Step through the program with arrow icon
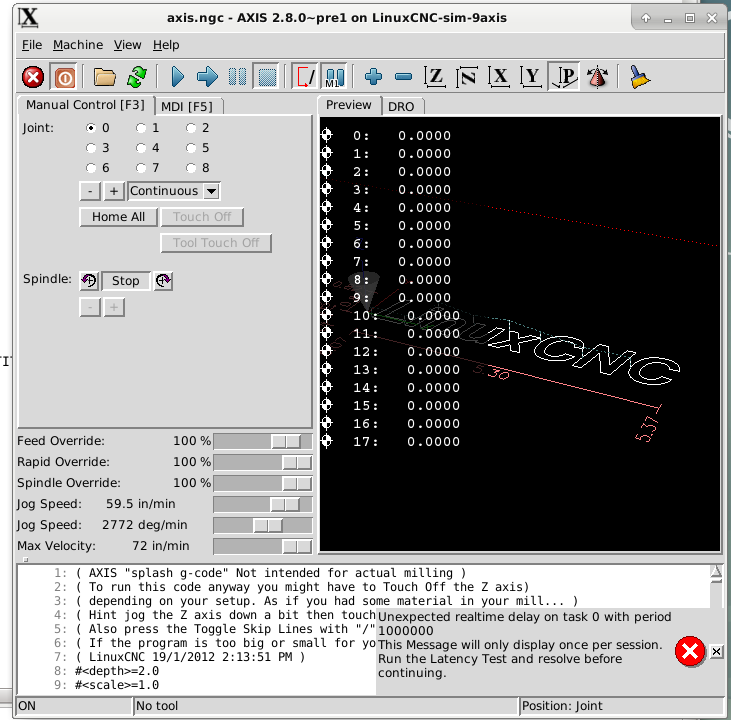This screenshot has width=731, height=720. point(207,77)
